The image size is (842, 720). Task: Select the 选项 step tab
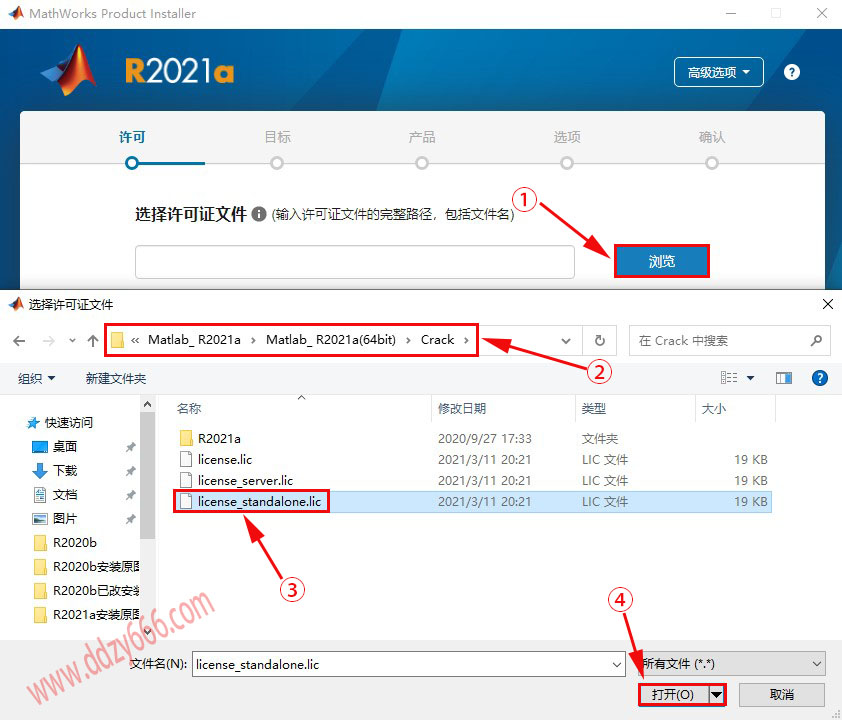[567, 137]
